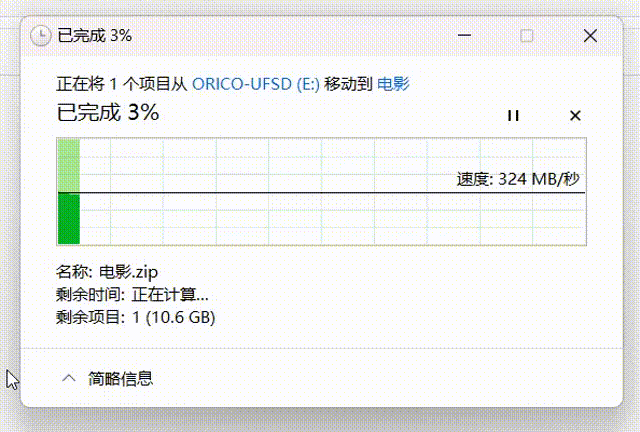Click the black speed line in graph

(x=322, y=192)
